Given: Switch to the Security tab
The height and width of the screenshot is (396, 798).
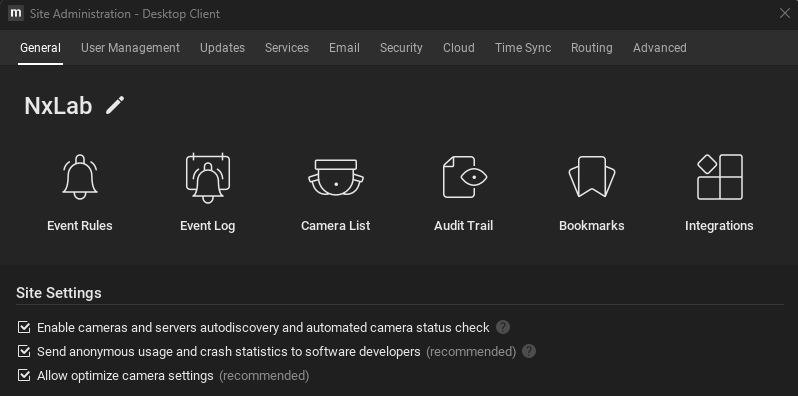Looking at the screenshot, I should pos(401,48).
